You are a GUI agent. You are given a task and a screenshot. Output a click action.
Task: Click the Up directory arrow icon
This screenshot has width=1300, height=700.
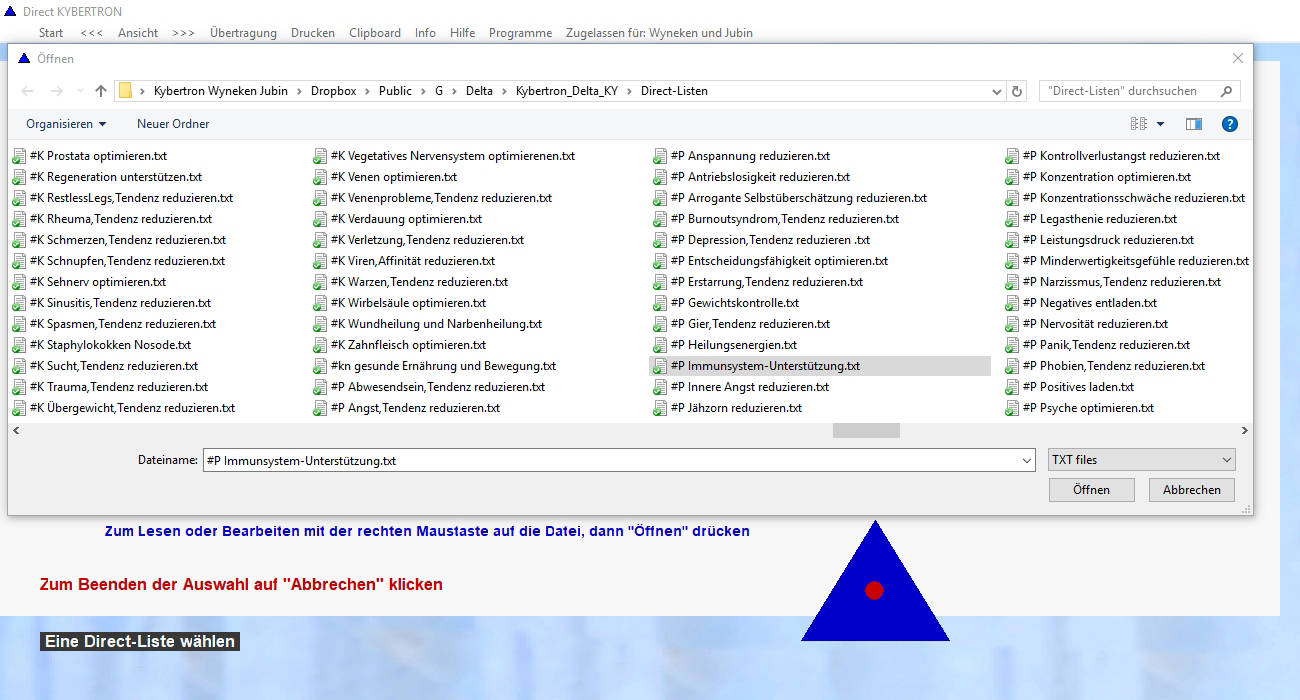click(100, 91)
